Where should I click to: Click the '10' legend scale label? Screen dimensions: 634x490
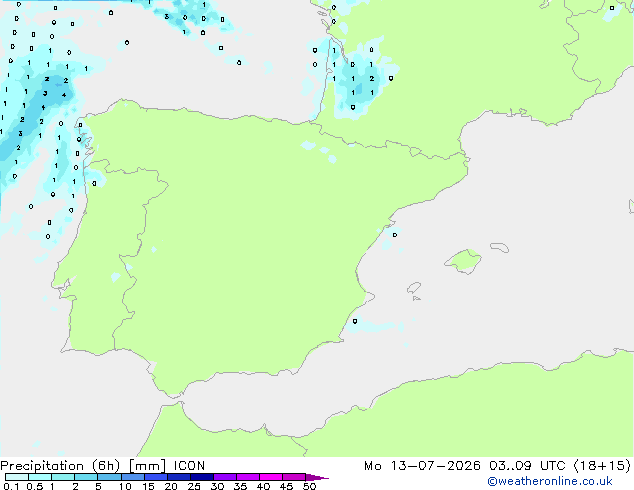[125, 486]
